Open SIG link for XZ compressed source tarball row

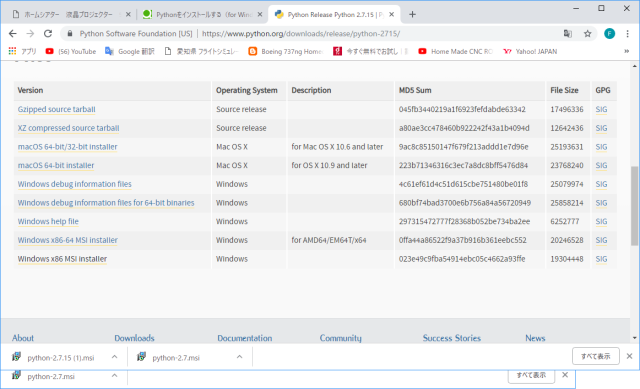pyautogui.click(x=601, y=128)
